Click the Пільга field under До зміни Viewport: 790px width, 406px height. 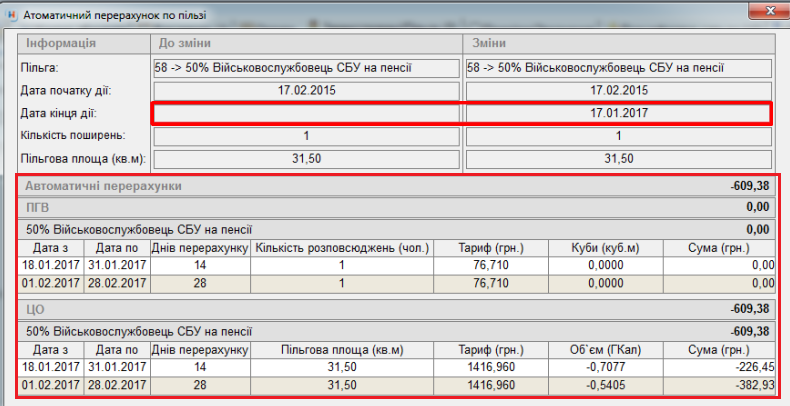[x=306, y=68]
